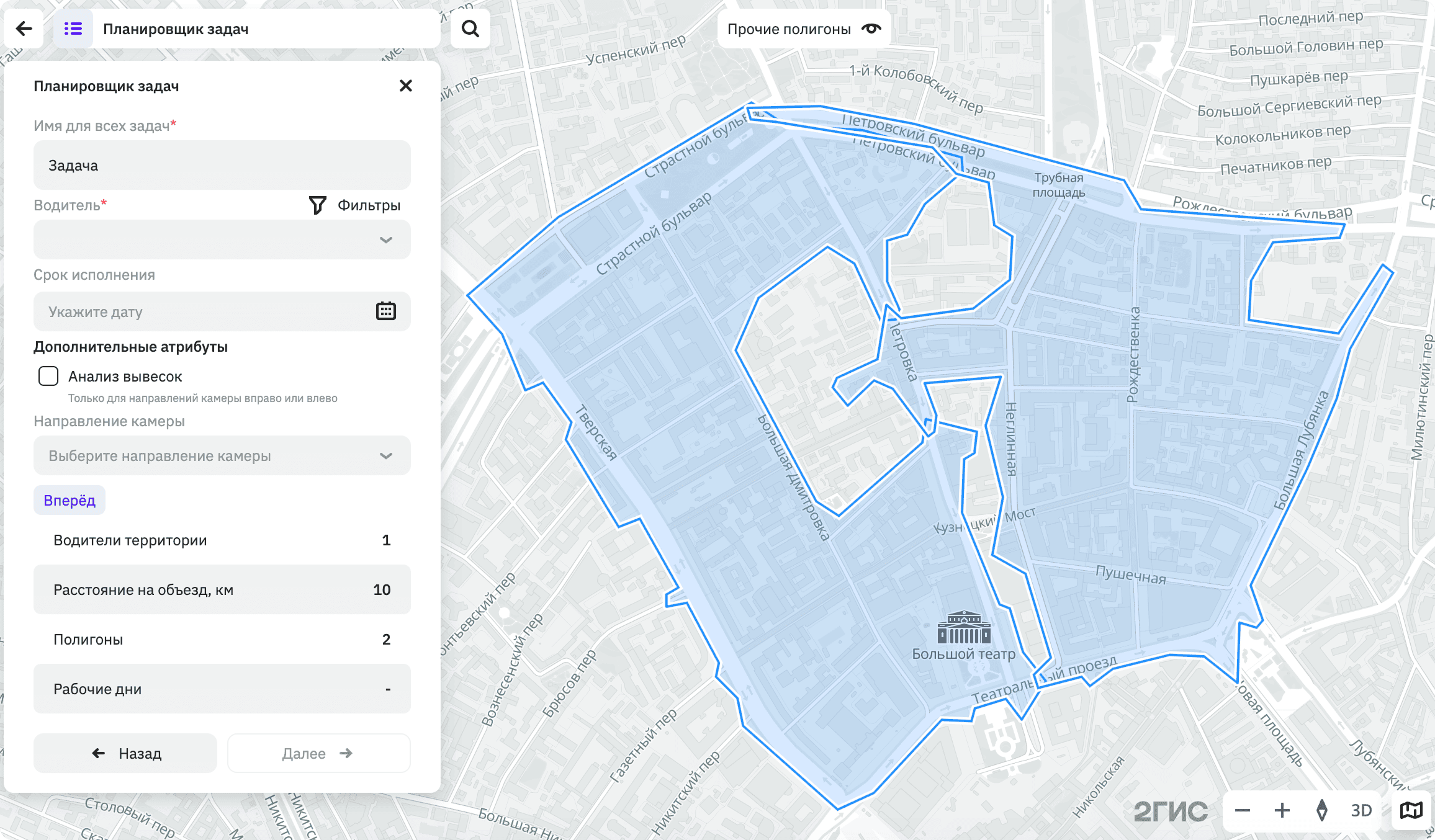Click the back arrow icon in top bar

pyautogui.click(x=24, y=29)
